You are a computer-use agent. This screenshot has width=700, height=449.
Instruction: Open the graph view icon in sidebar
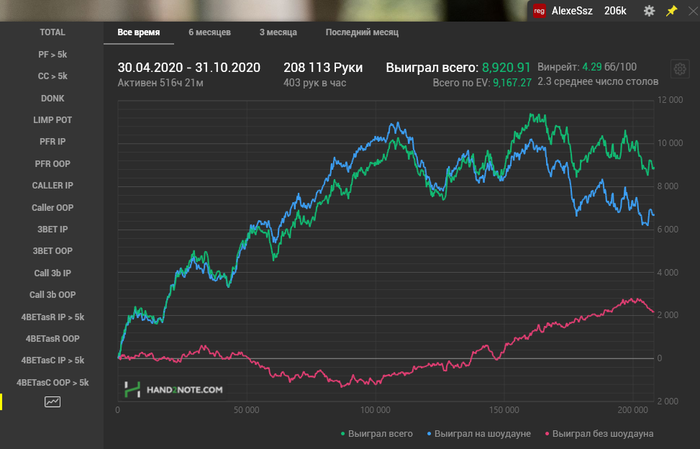52,402
